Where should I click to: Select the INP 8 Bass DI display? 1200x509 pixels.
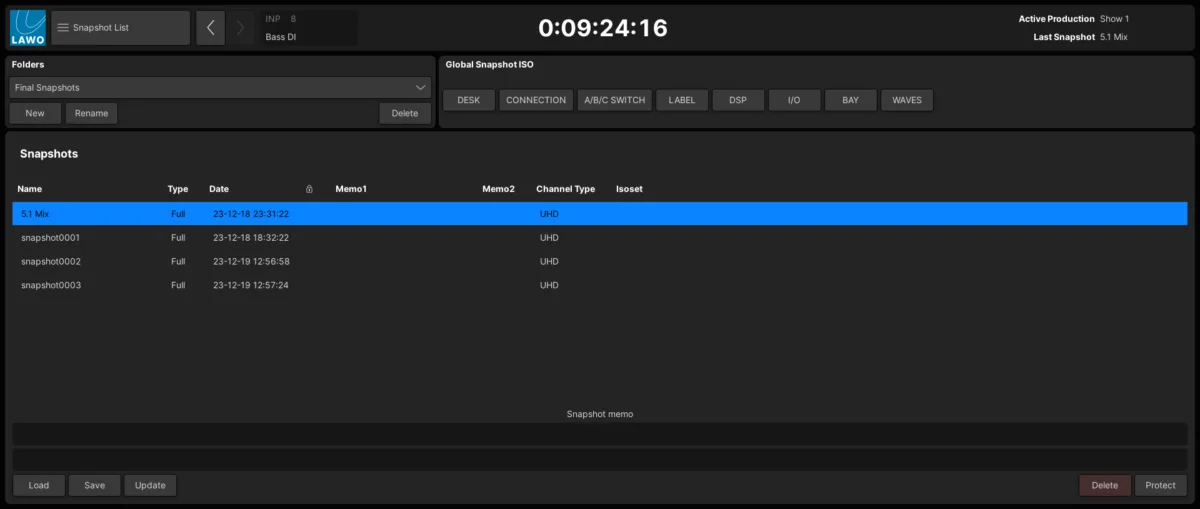pyautogui.click(x=308, y=28)
